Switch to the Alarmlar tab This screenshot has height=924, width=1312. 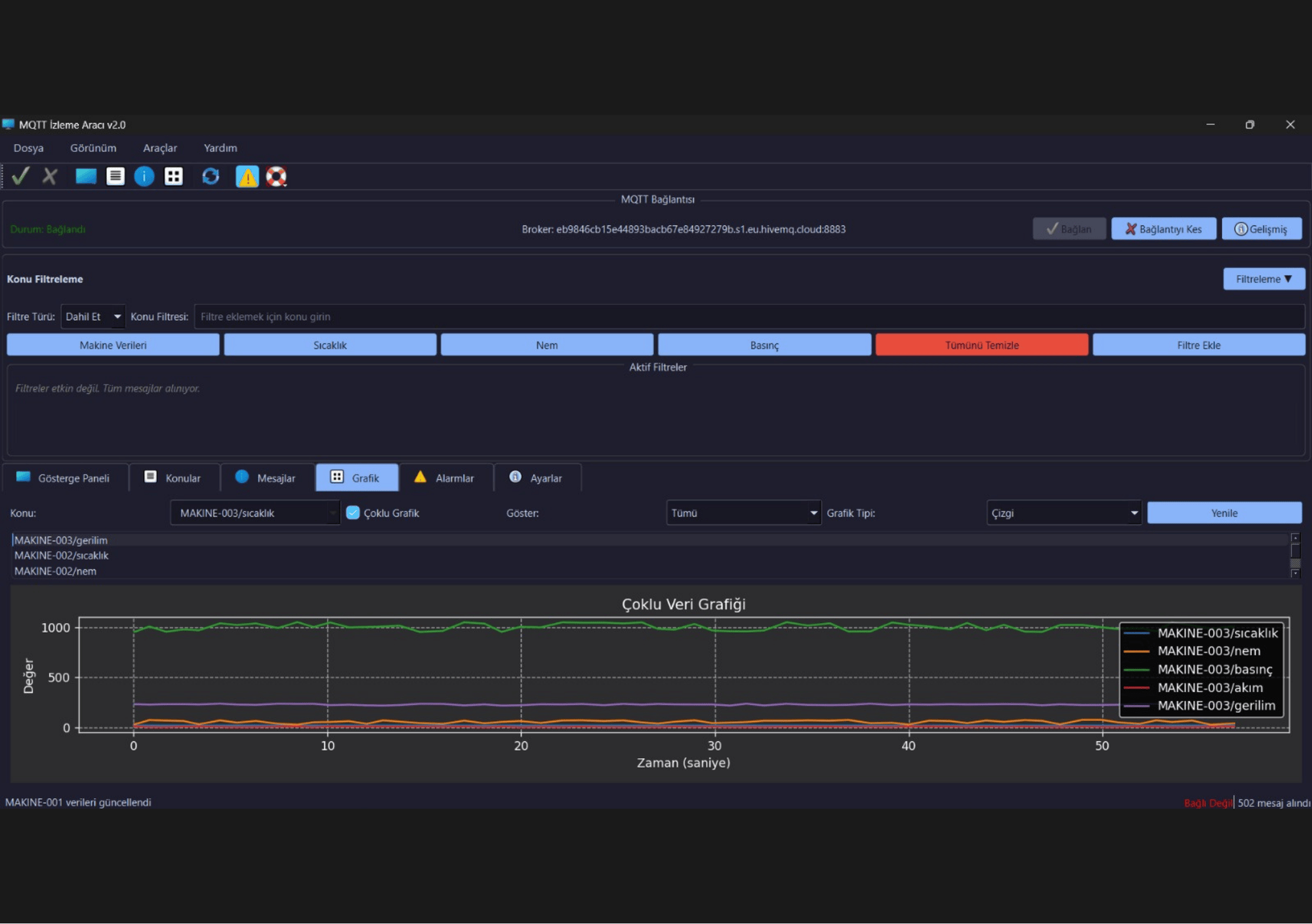click(445, 477)
